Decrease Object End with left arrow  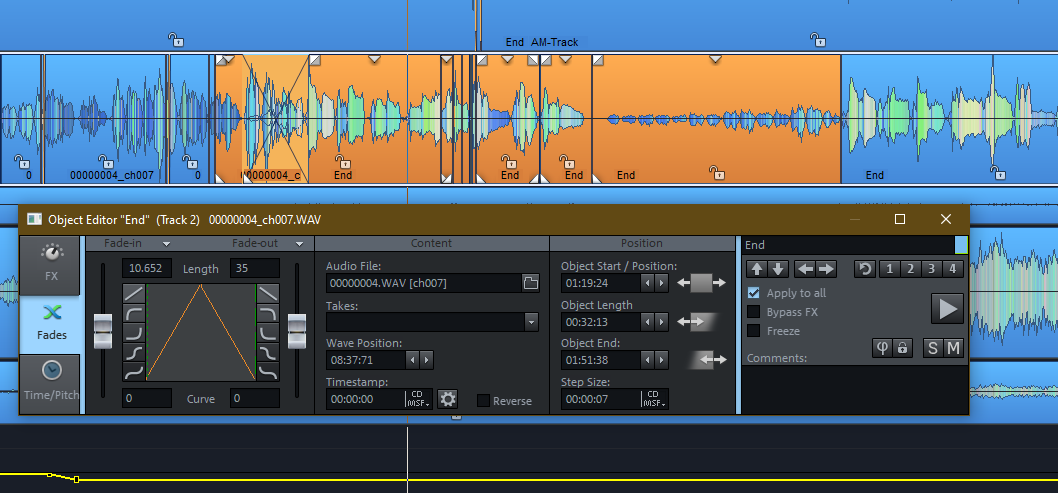click(648, 359)
